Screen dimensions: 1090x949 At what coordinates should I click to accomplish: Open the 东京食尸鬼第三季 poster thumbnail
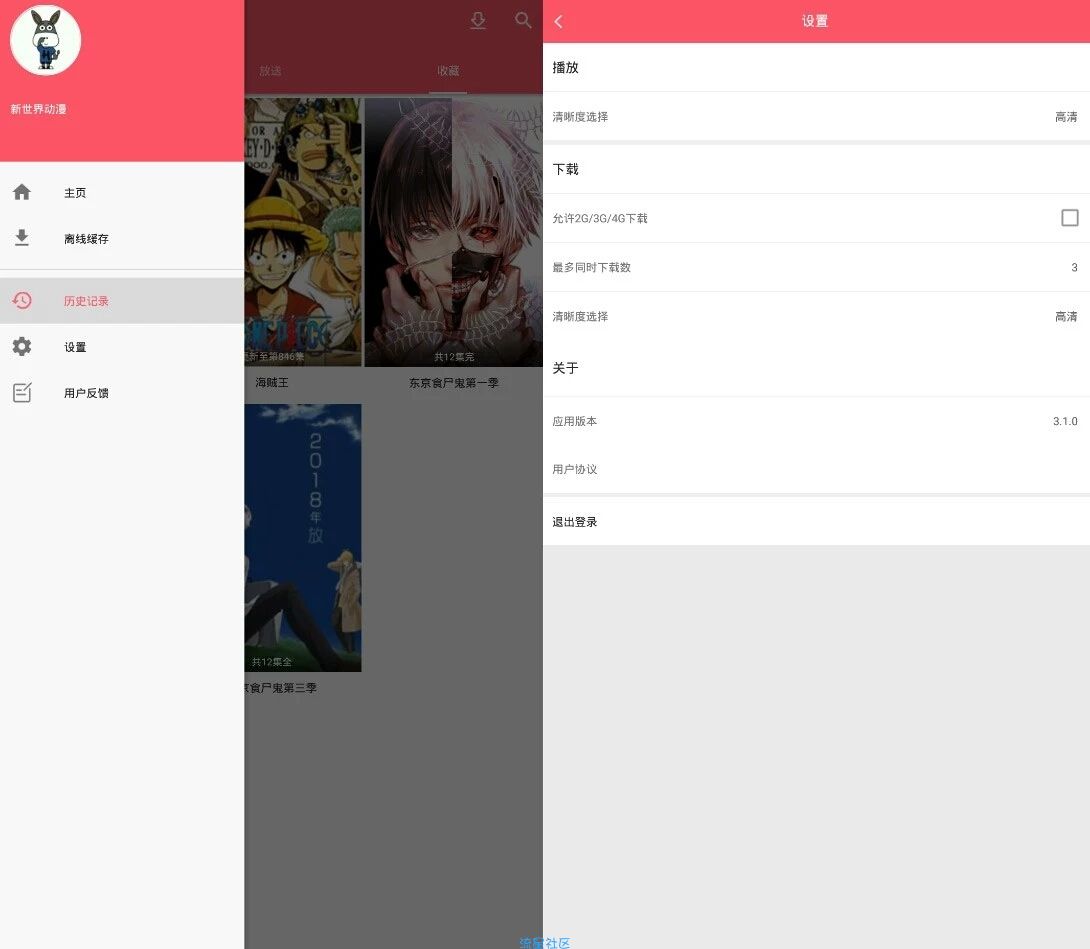pyautogui.click(x=303, y=537)
